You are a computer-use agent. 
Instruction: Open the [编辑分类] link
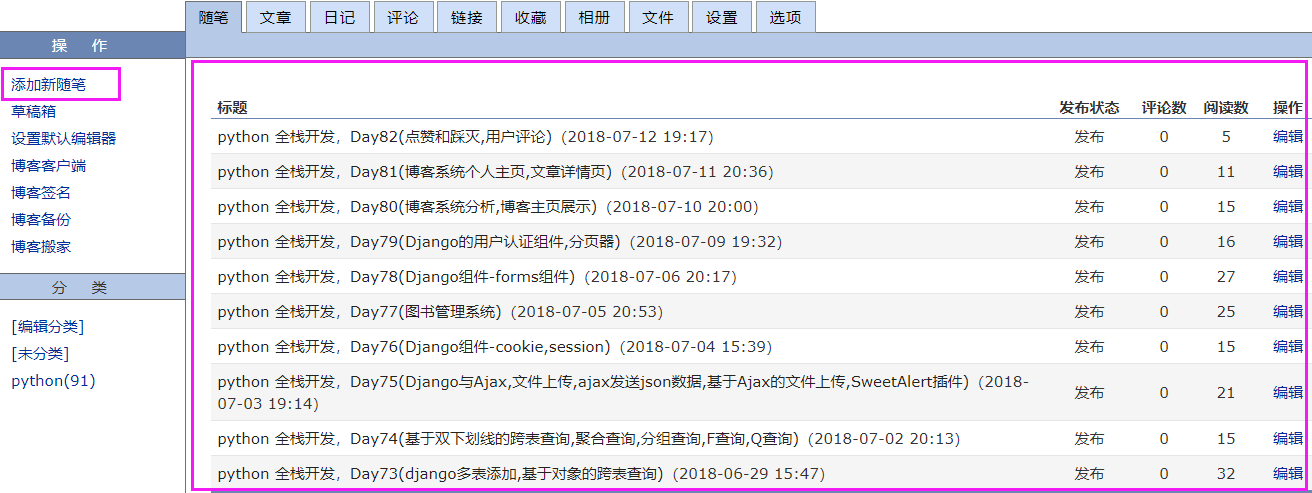coord(48,327)
